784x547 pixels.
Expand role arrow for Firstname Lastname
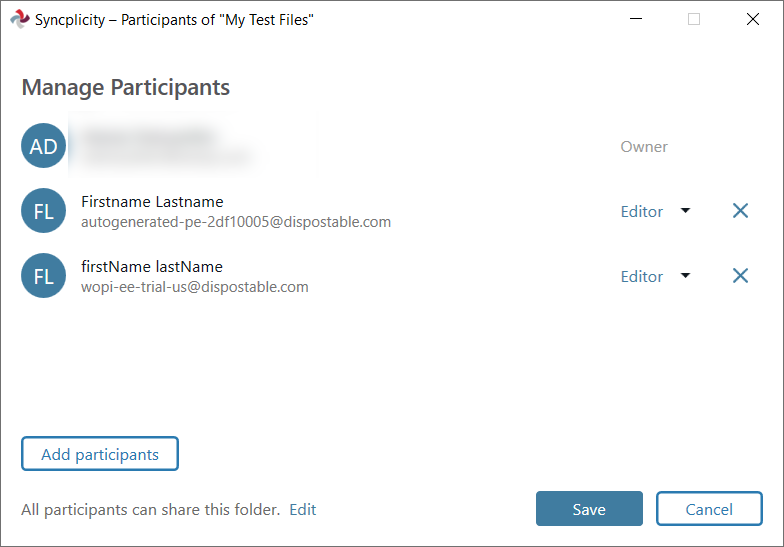(686, 210)
